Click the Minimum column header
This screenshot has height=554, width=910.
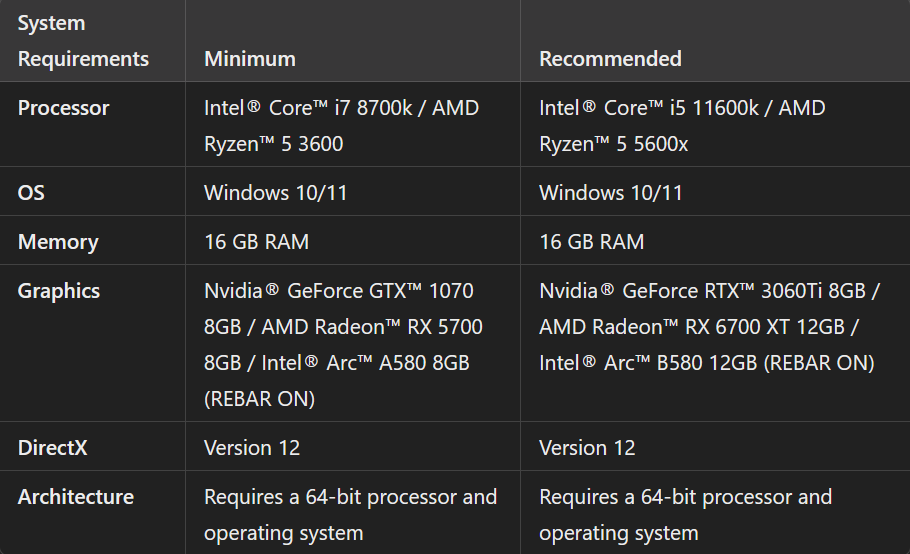tap(250, 59)
